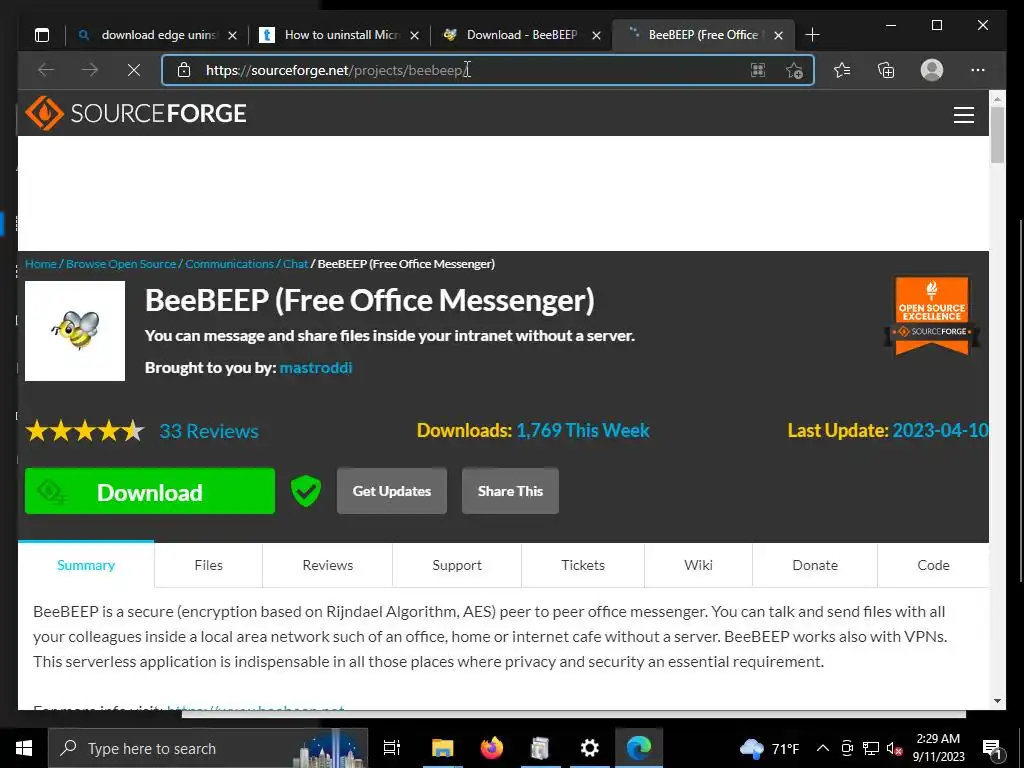Click the BeeBEEP bee logo thumbnail
Screen dimensions: 1024x768
click(75, 331)
